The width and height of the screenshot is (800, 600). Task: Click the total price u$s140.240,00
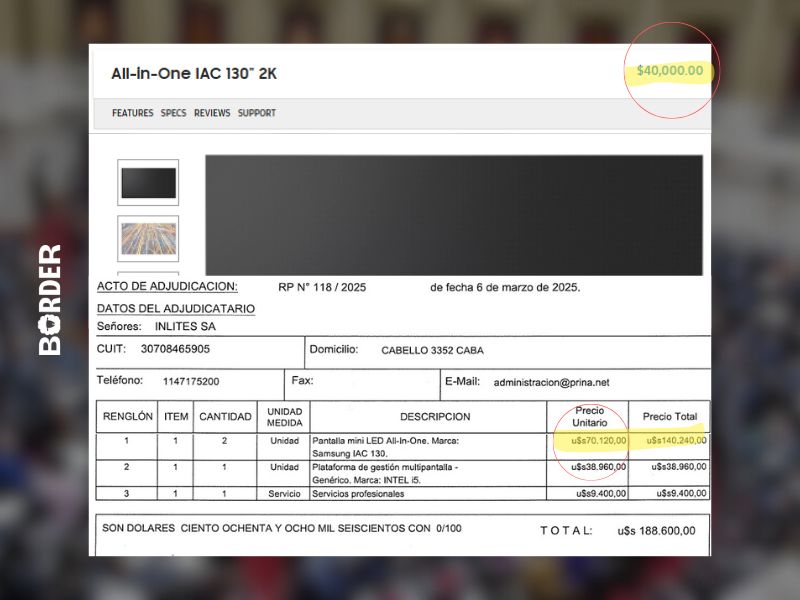point(677,440)
